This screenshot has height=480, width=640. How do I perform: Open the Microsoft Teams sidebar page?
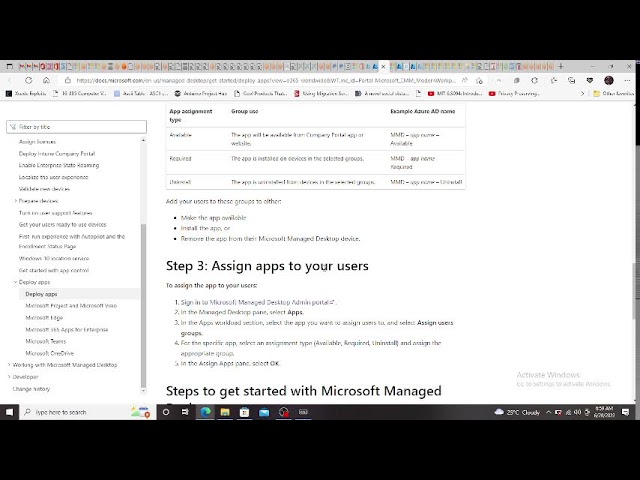[45, 341]
